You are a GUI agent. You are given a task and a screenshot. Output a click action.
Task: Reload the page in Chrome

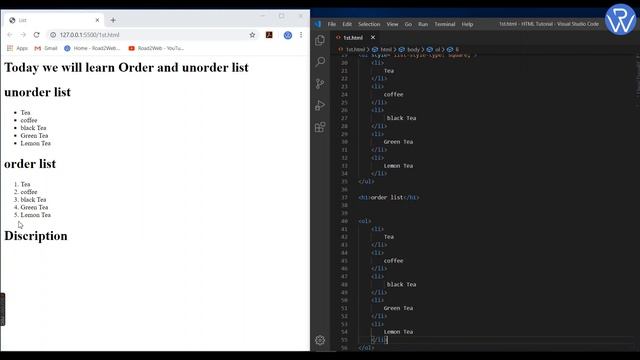(36, 35)
